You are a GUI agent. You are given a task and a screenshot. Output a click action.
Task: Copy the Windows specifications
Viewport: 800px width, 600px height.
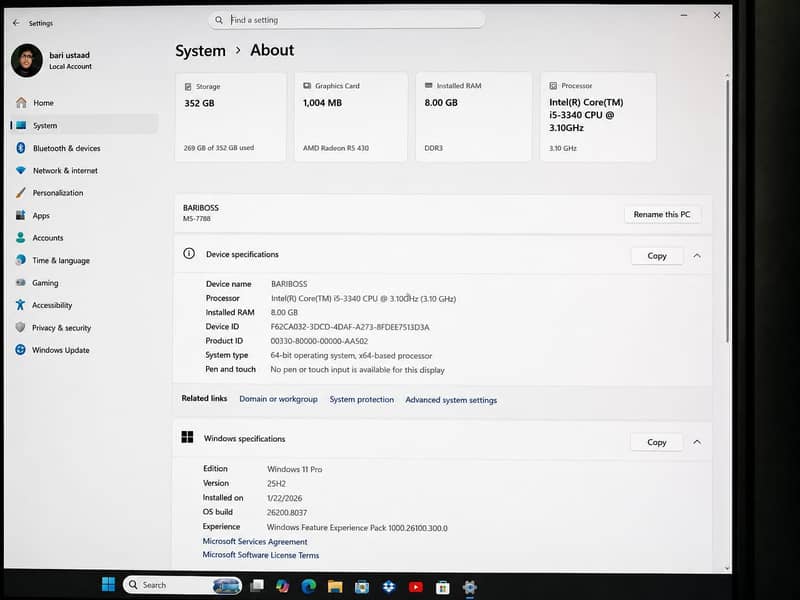pyautogui.click(x=657, y=442)
